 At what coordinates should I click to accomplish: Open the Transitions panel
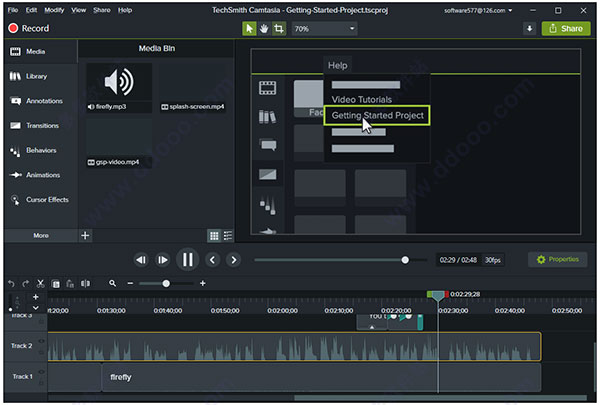41,126
